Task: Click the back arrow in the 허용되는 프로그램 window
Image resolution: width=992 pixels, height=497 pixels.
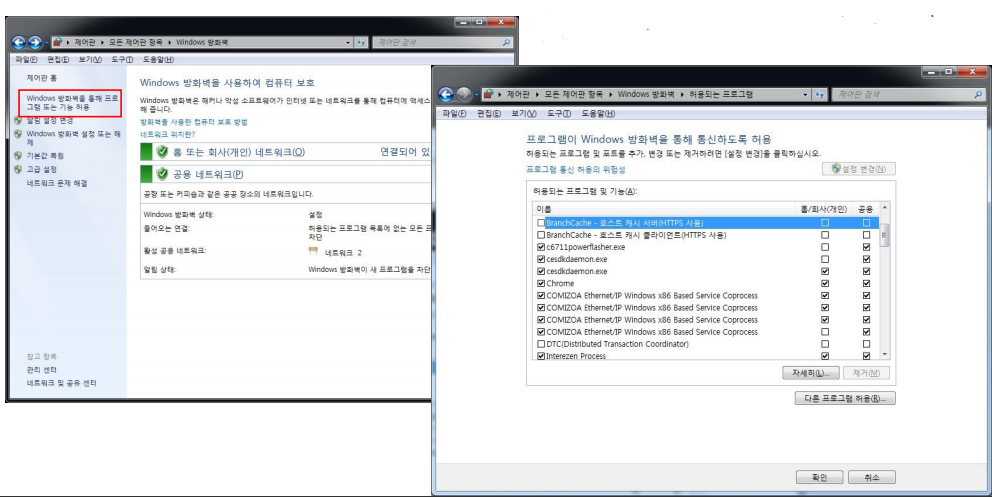Action: click(x=445, y=94)
